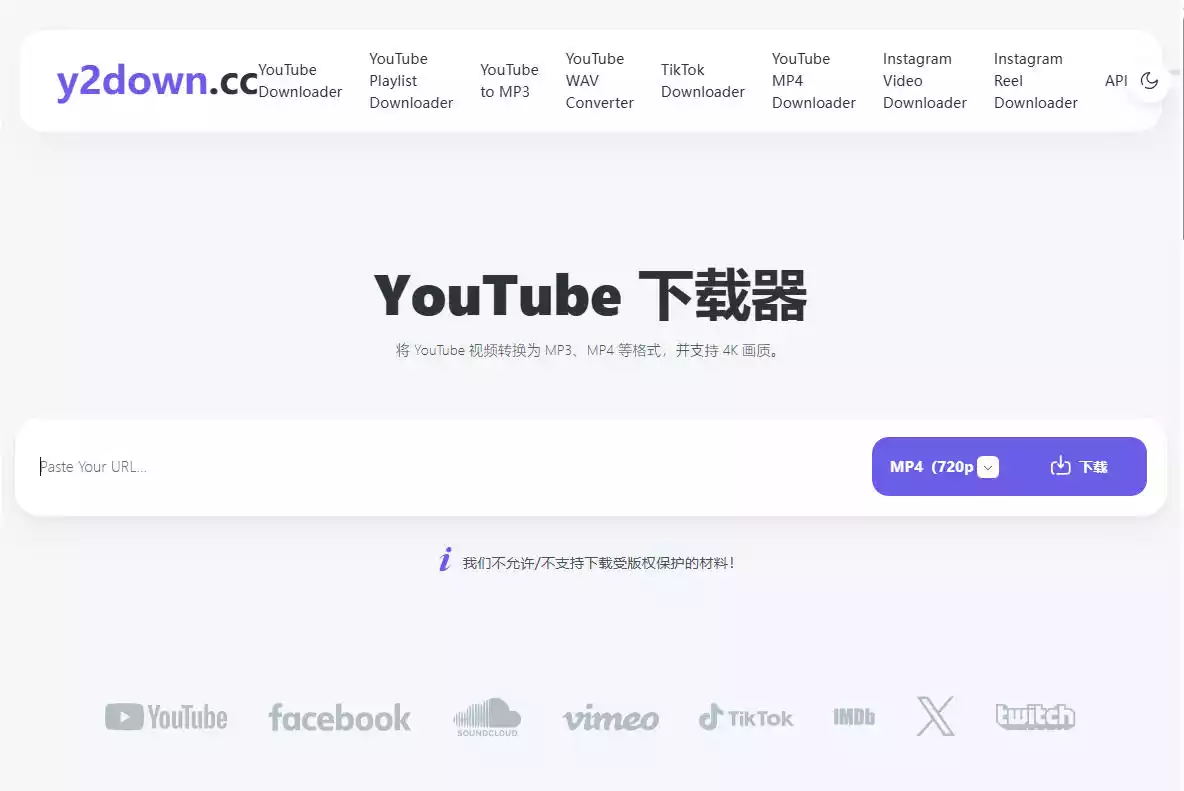Select YouTube to MP3 nav link
This screenshot has width=1184, height=791.
509,81
